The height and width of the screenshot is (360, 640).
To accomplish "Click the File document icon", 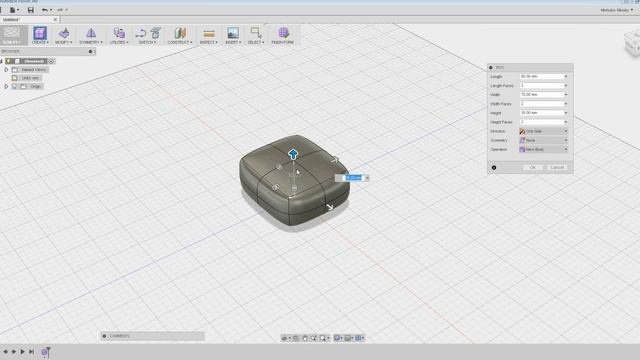I will [x=12, y=10].
